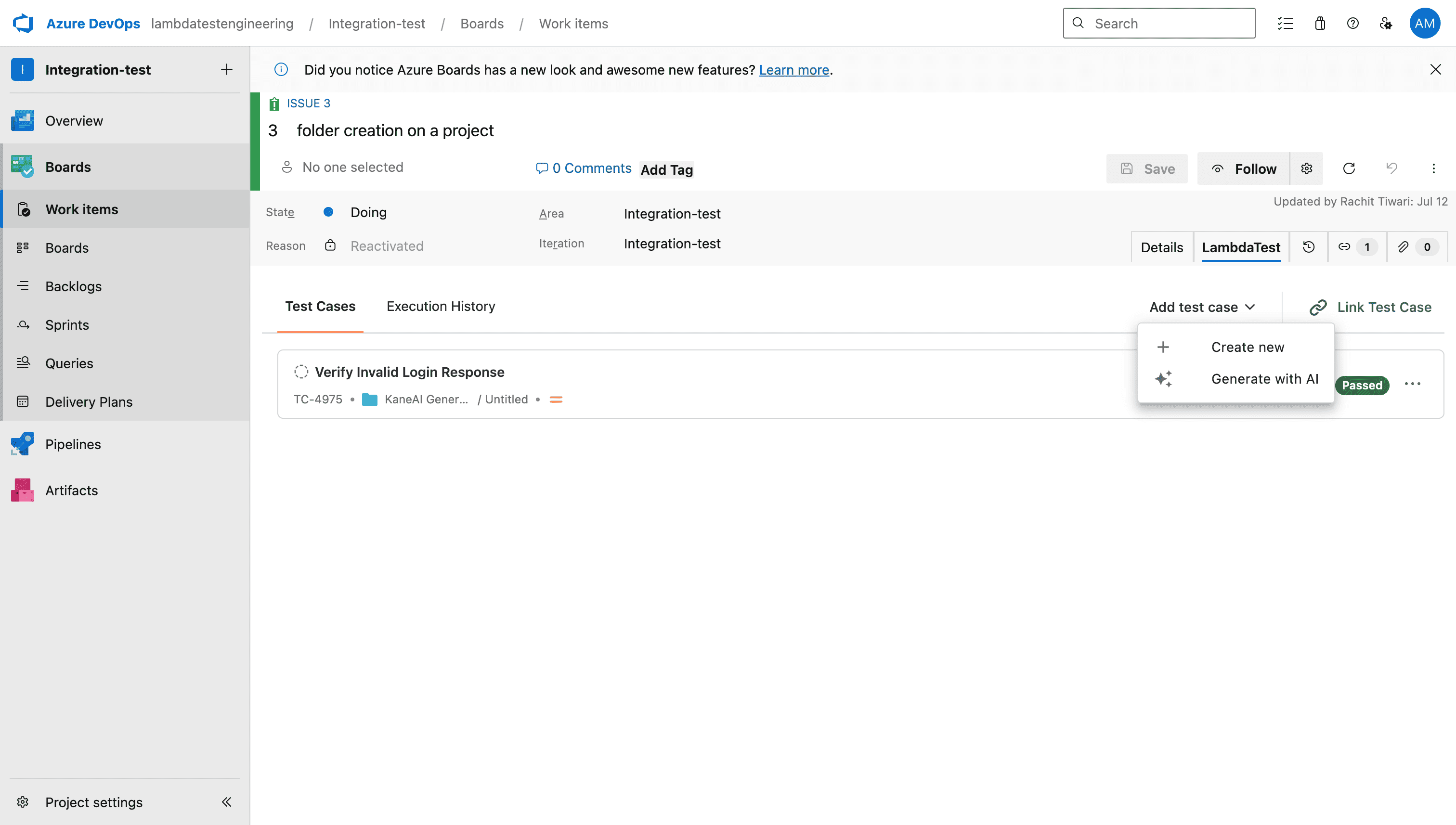This screenshot has height=825, width=1456.
Task: Open more options for Verify Invalid Login Response
Action: tap(1412, 384)
